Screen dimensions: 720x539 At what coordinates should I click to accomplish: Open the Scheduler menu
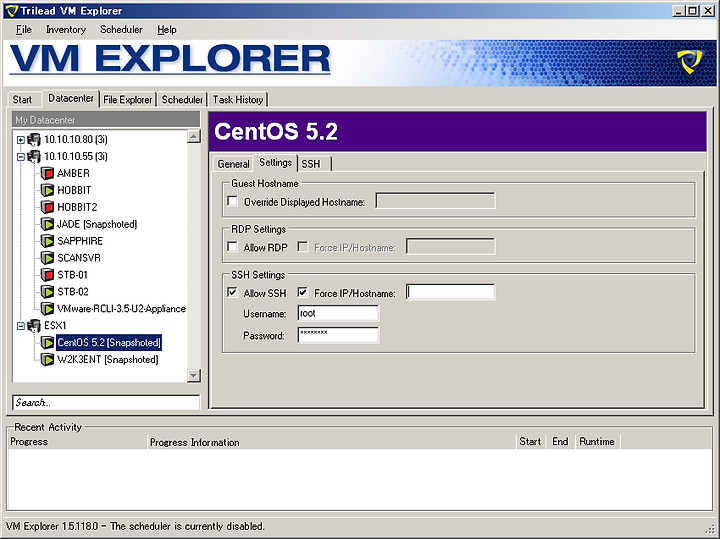(x=121, y=30)
